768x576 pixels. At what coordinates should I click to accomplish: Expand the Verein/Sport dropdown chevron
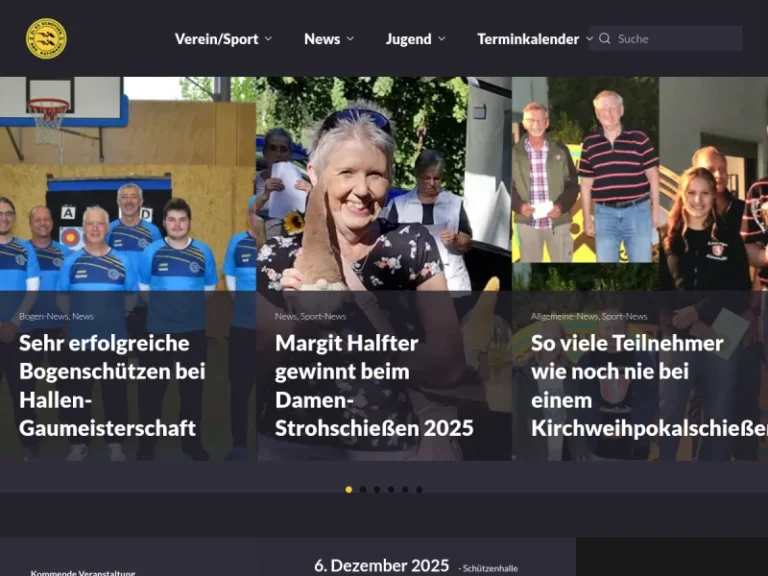coord(268,39)
